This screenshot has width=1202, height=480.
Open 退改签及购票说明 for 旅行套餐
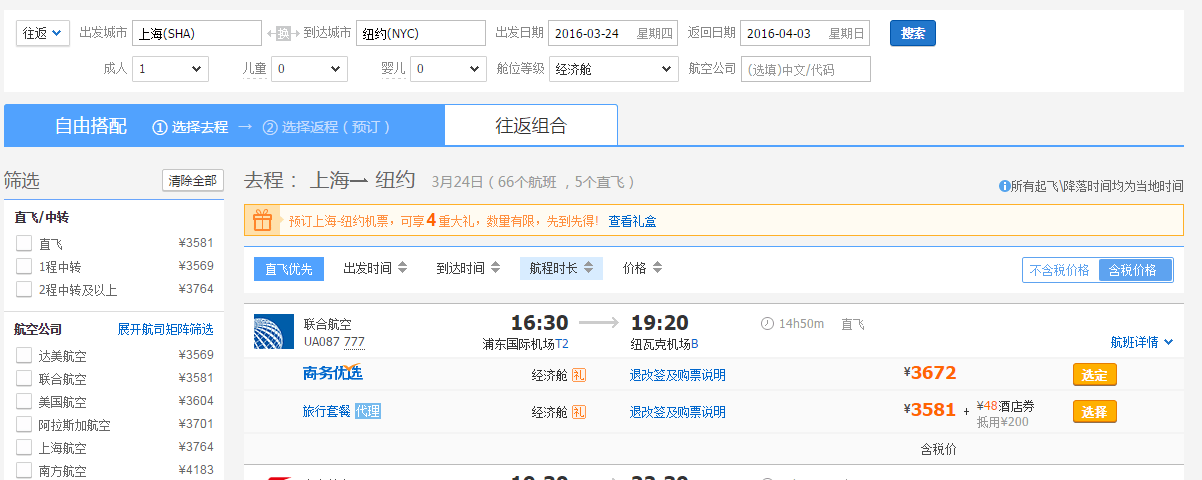point(678,412)
